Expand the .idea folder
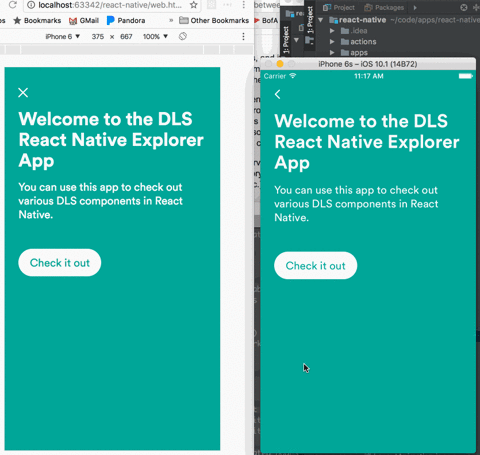The height and width of the screenshot is (455, 480). (x=332, y=31)
